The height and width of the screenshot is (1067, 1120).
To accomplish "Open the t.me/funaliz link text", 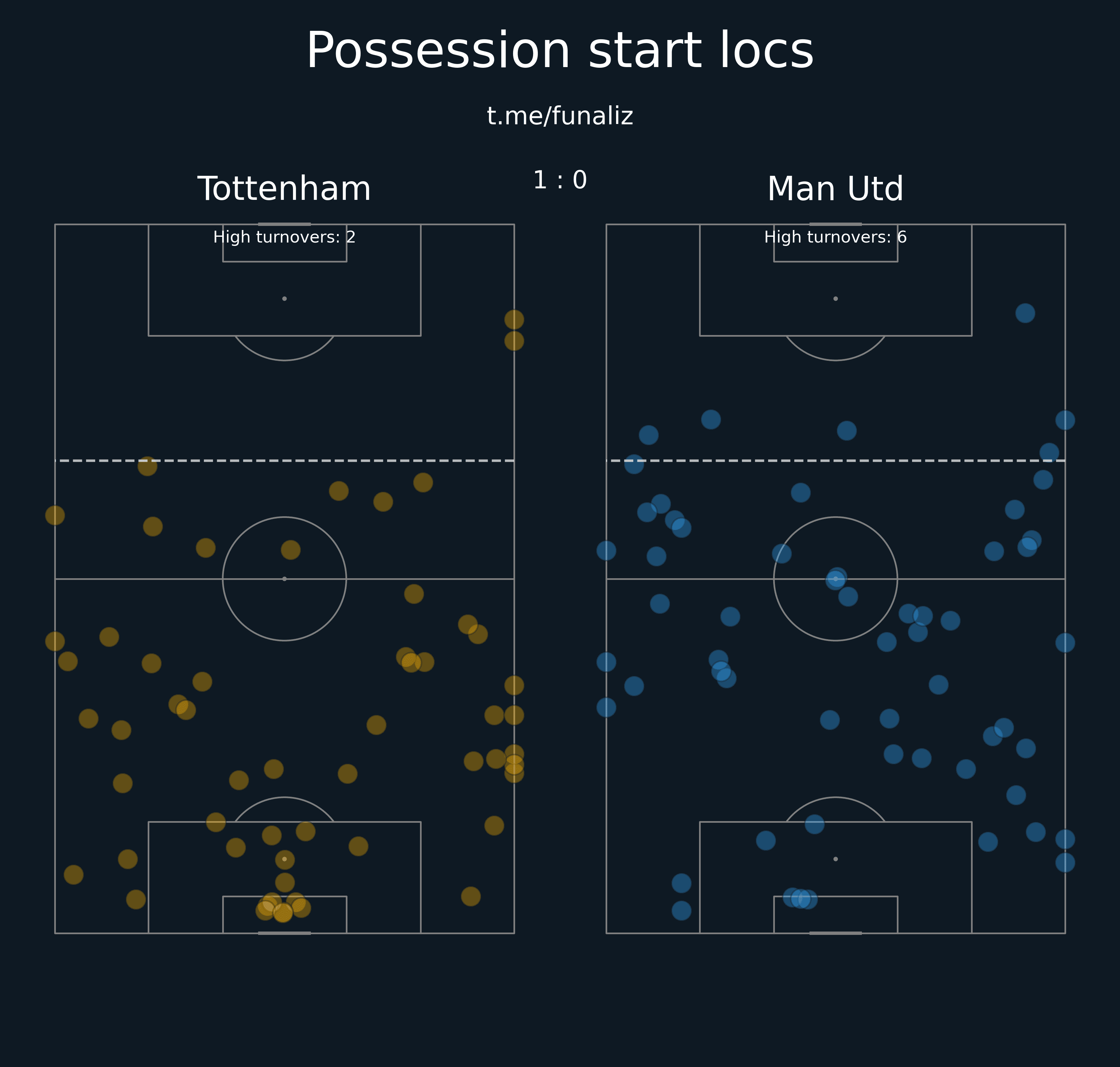I will coord(559,116).
